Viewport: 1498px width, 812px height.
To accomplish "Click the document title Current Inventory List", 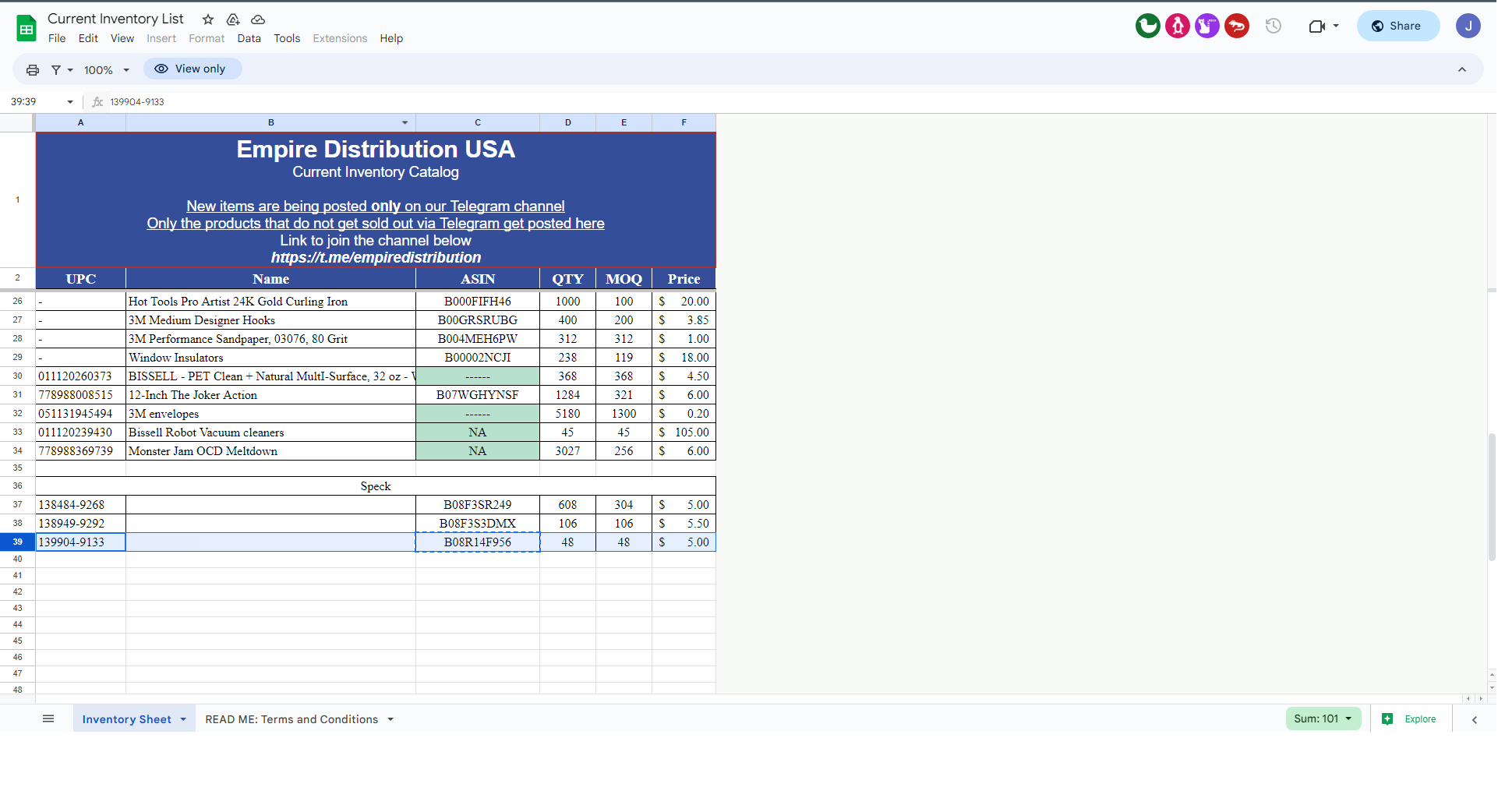I will [115, 19].
